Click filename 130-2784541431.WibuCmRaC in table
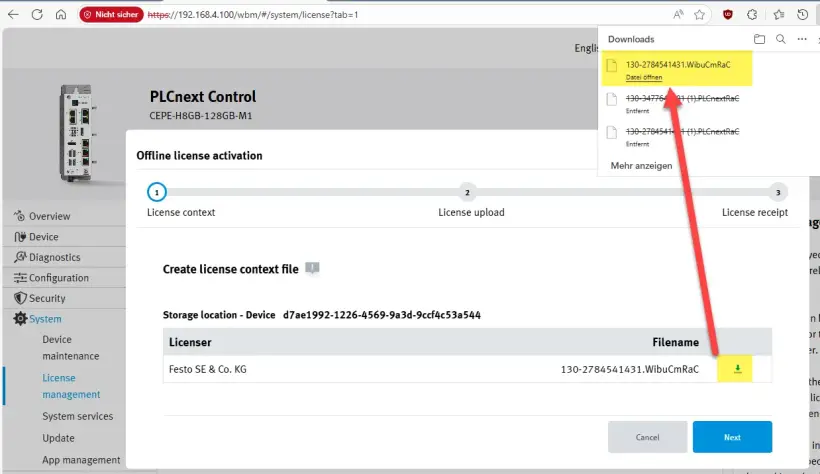 (x=630, y=369)
